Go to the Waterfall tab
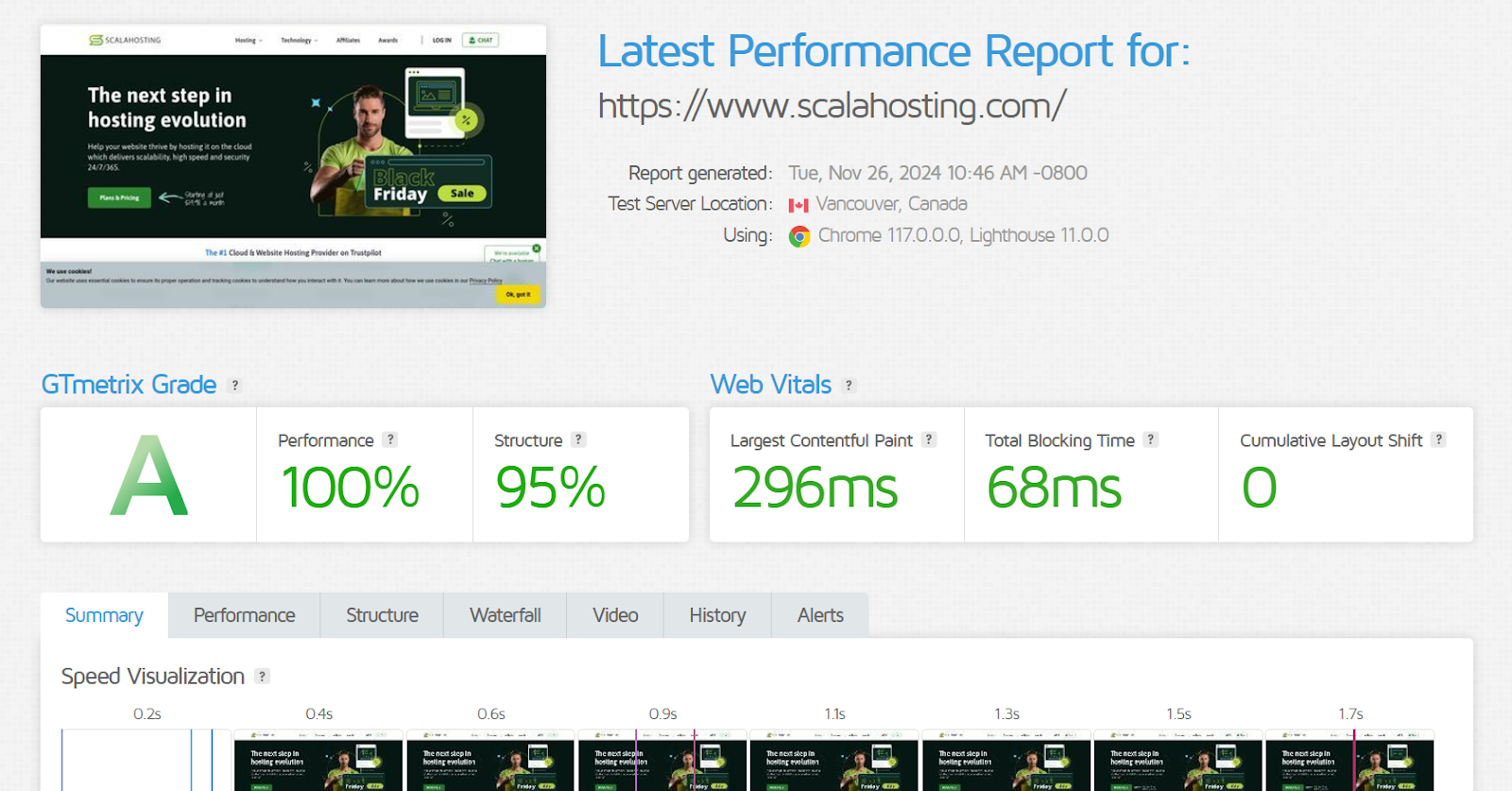 (x=506, y=615)
